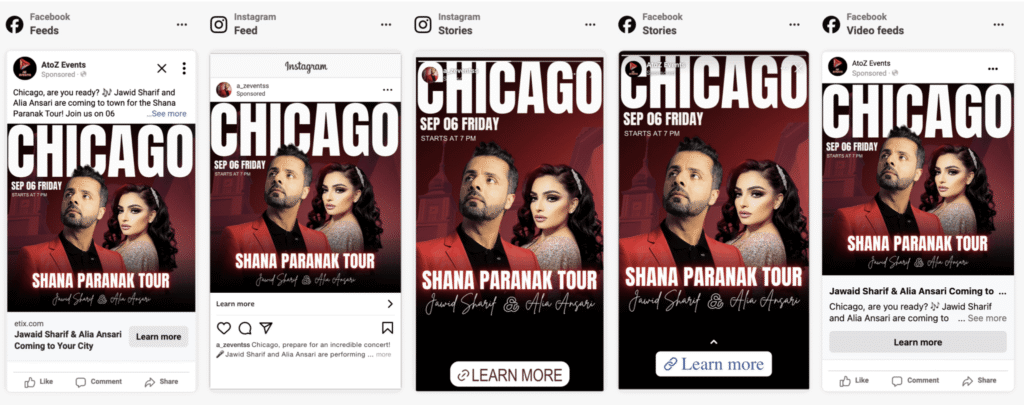The height and width of the screenshot is (405, 1024).
Task: Select the Chicago poster in Facebook Feeds preview
Action: point(101,218)
